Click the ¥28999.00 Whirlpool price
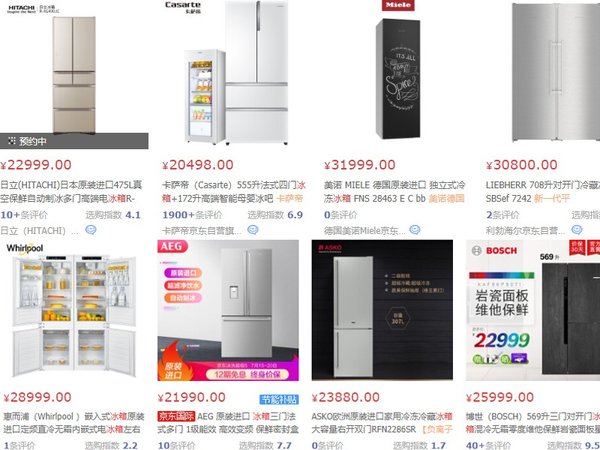This screenshot has width=600, height=450. click(x=38, y=397)
